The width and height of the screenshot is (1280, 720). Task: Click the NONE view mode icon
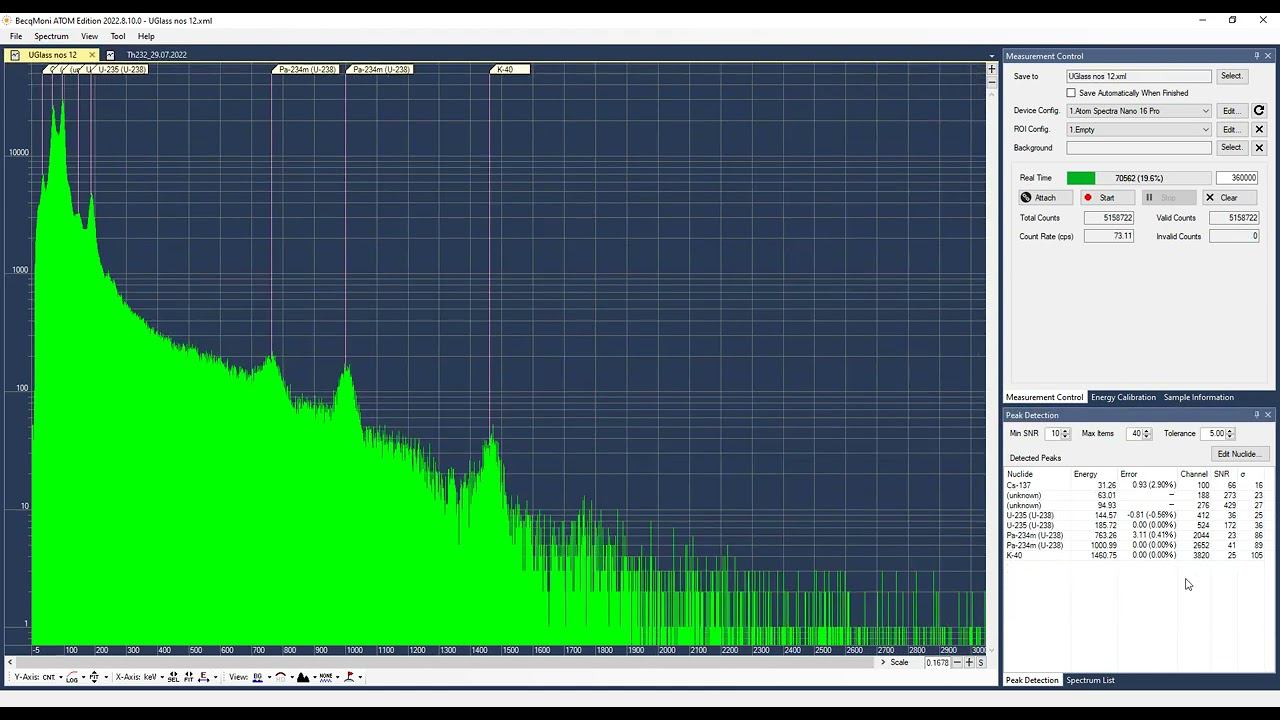click(326, 677)
